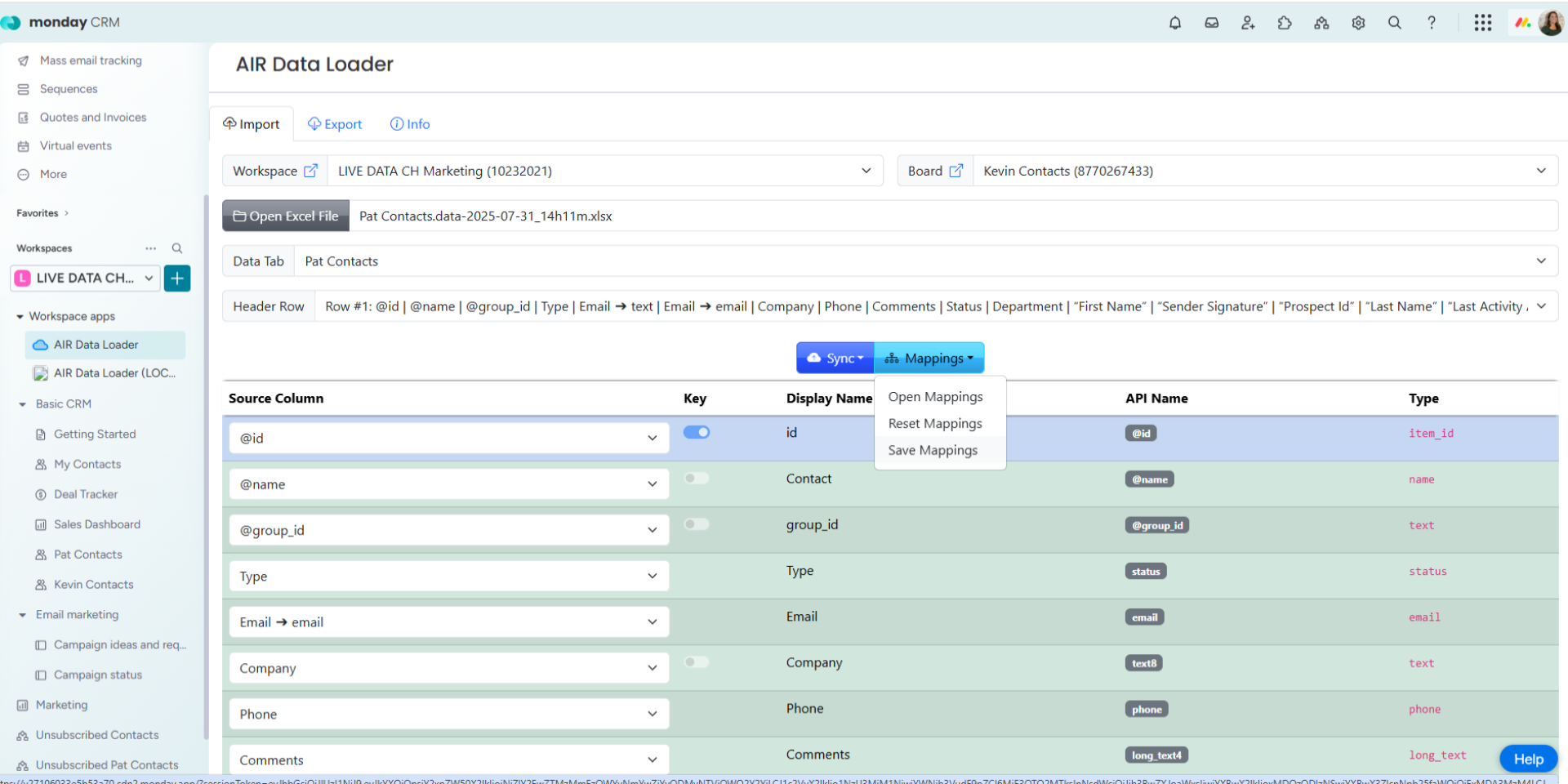Click the Excel file name field
The height and width of the screenshot is (784, 1568).
point(953,216)
